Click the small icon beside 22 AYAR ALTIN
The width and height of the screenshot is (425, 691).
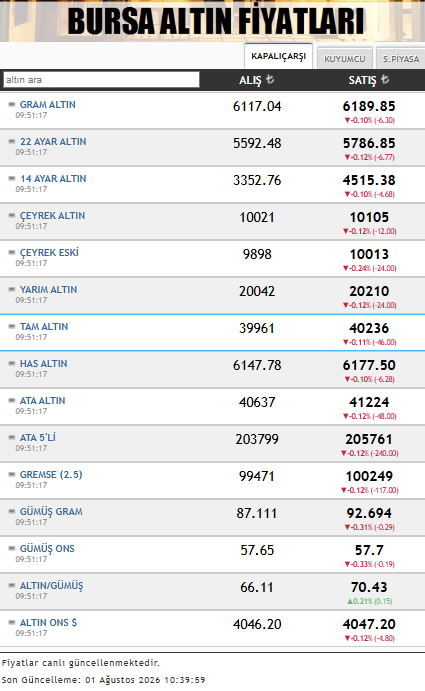12,141
